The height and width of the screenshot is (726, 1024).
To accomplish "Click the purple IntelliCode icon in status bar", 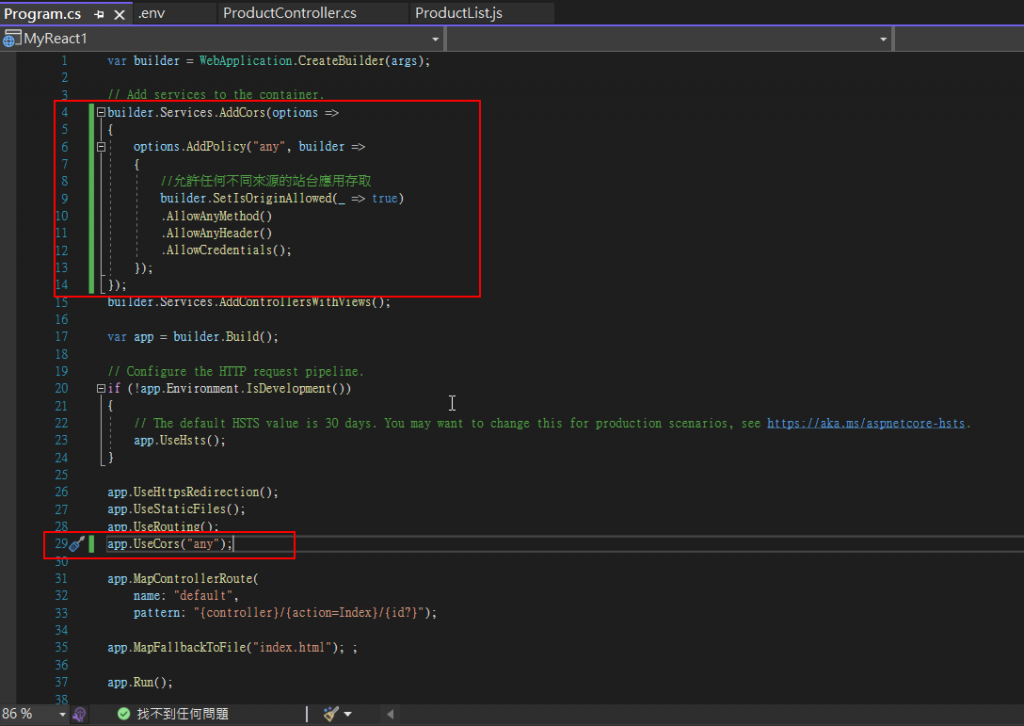I will (80, 714).
